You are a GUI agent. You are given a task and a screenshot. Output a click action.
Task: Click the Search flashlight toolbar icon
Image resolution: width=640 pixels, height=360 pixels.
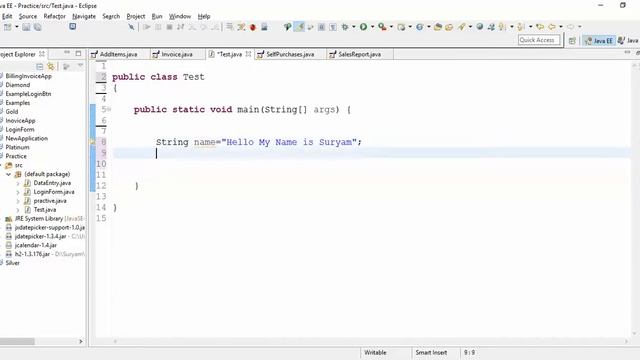point(461,27)
